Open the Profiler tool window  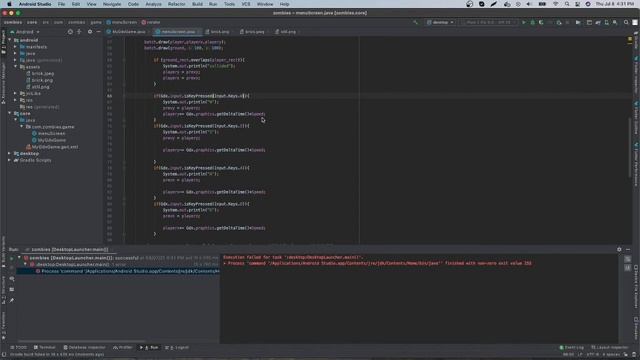click(x=122, y=347)
